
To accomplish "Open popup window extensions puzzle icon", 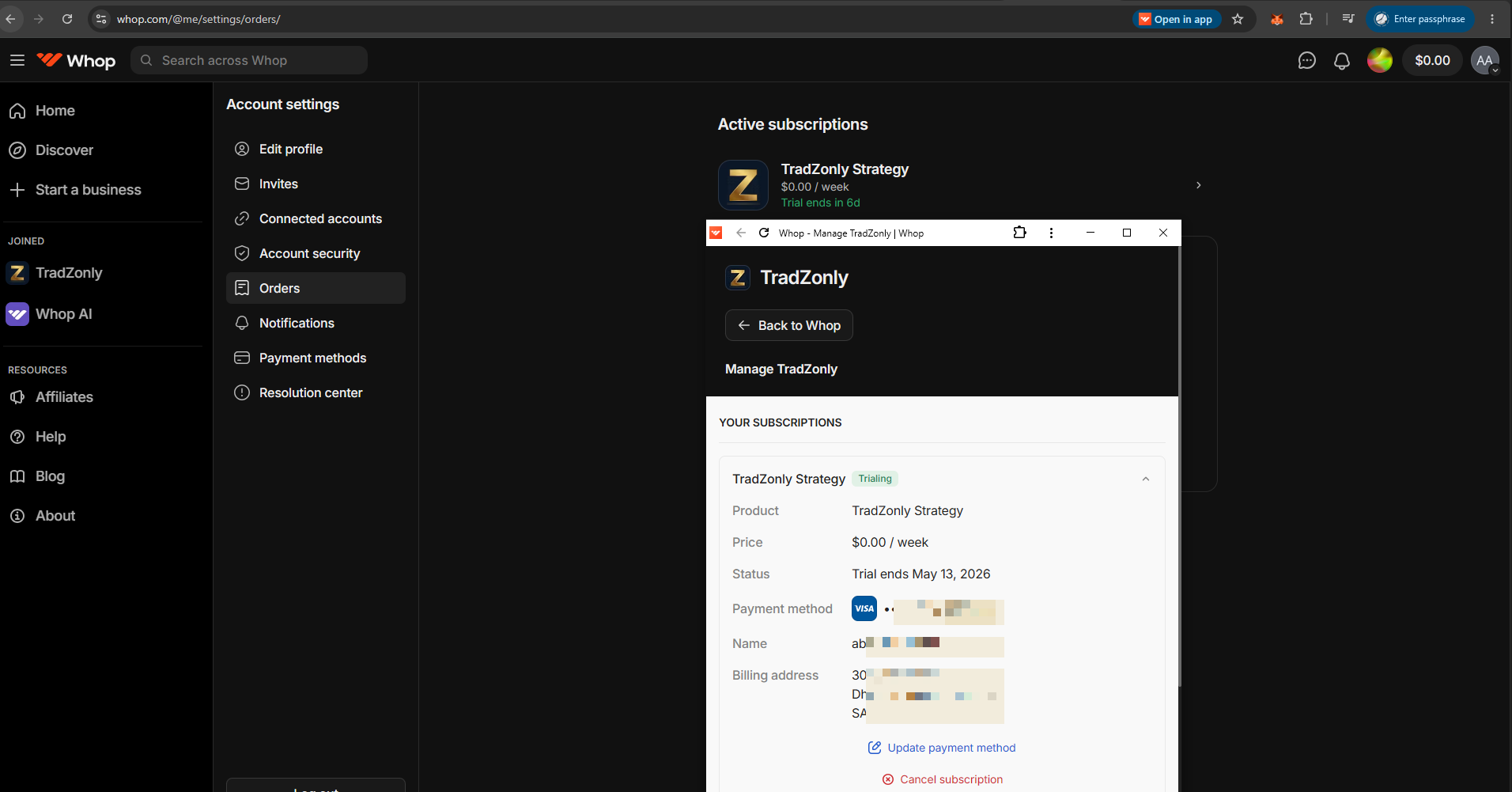I will (1020, 233).
